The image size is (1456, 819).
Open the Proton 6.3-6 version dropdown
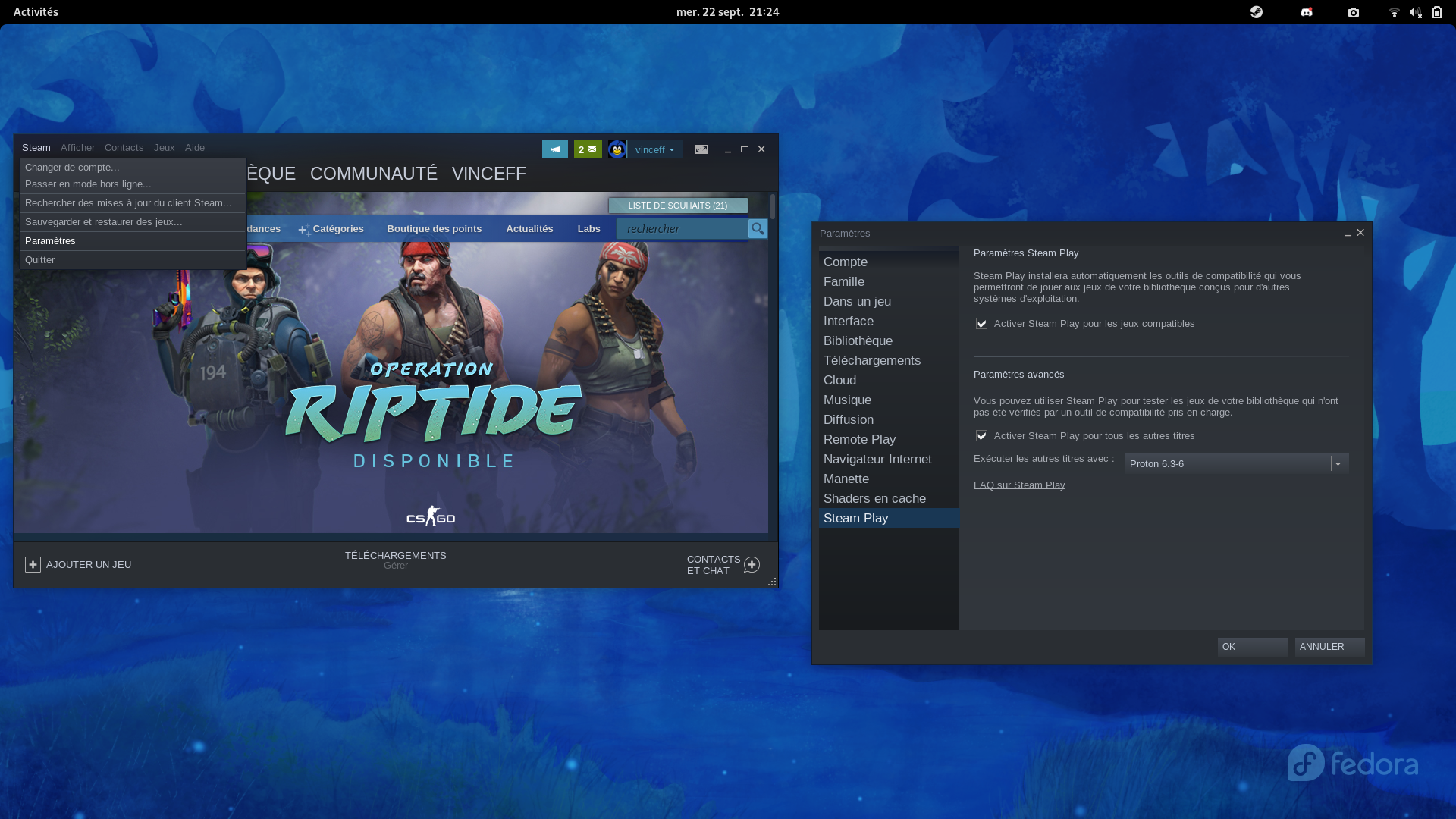1237,463
